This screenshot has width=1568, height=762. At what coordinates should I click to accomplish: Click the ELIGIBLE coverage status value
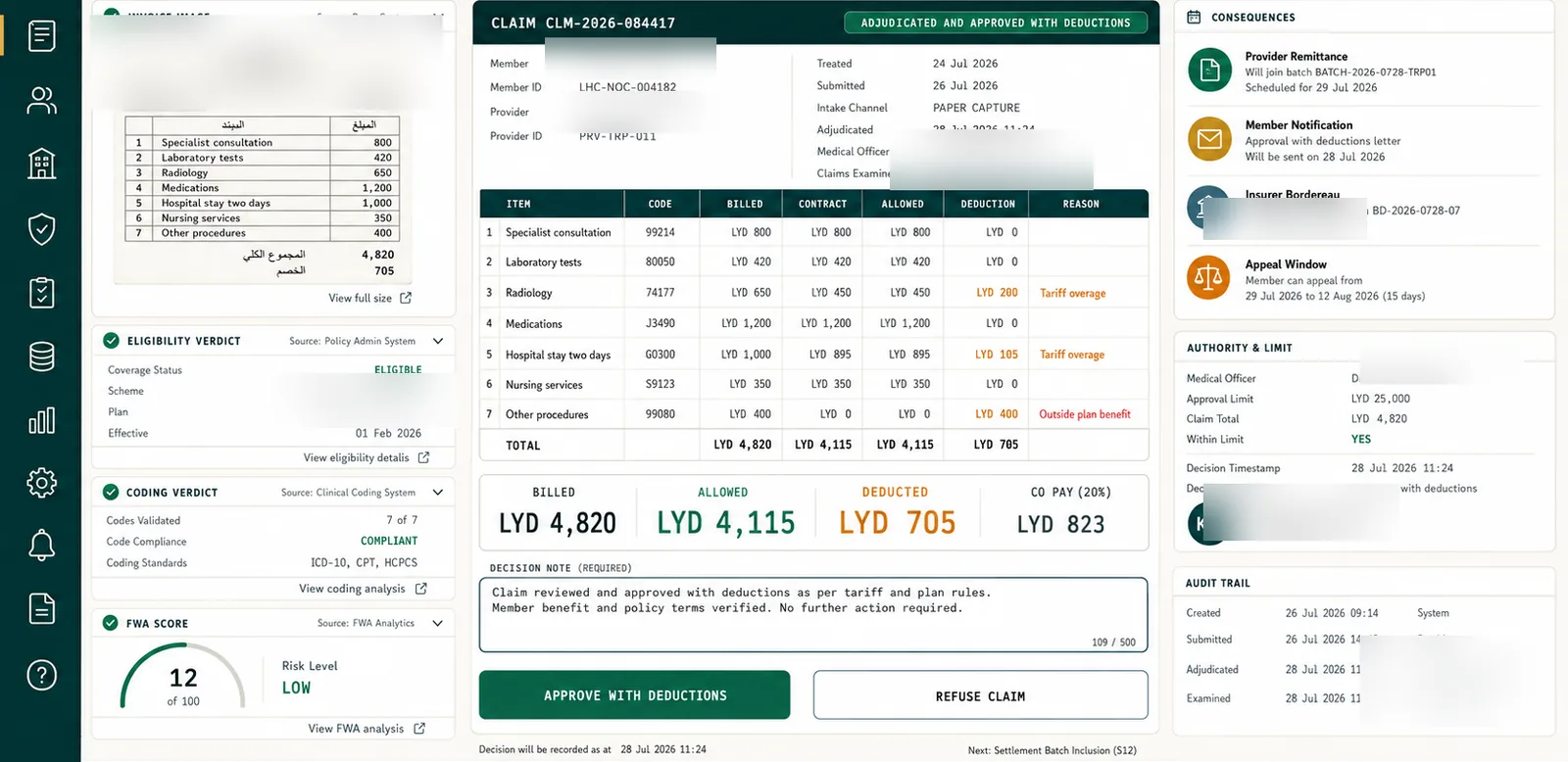398,369
